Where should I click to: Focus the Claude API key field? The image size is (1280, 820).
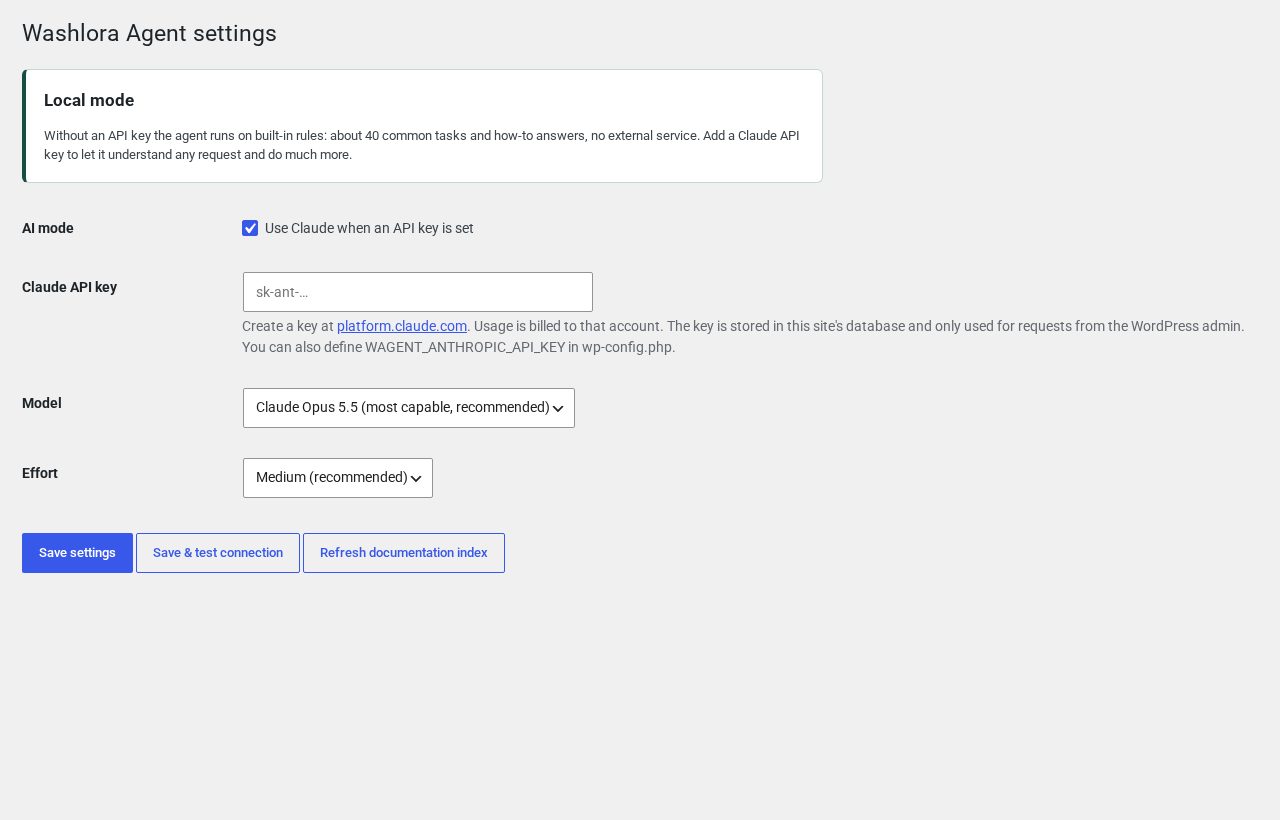point(418,292)
